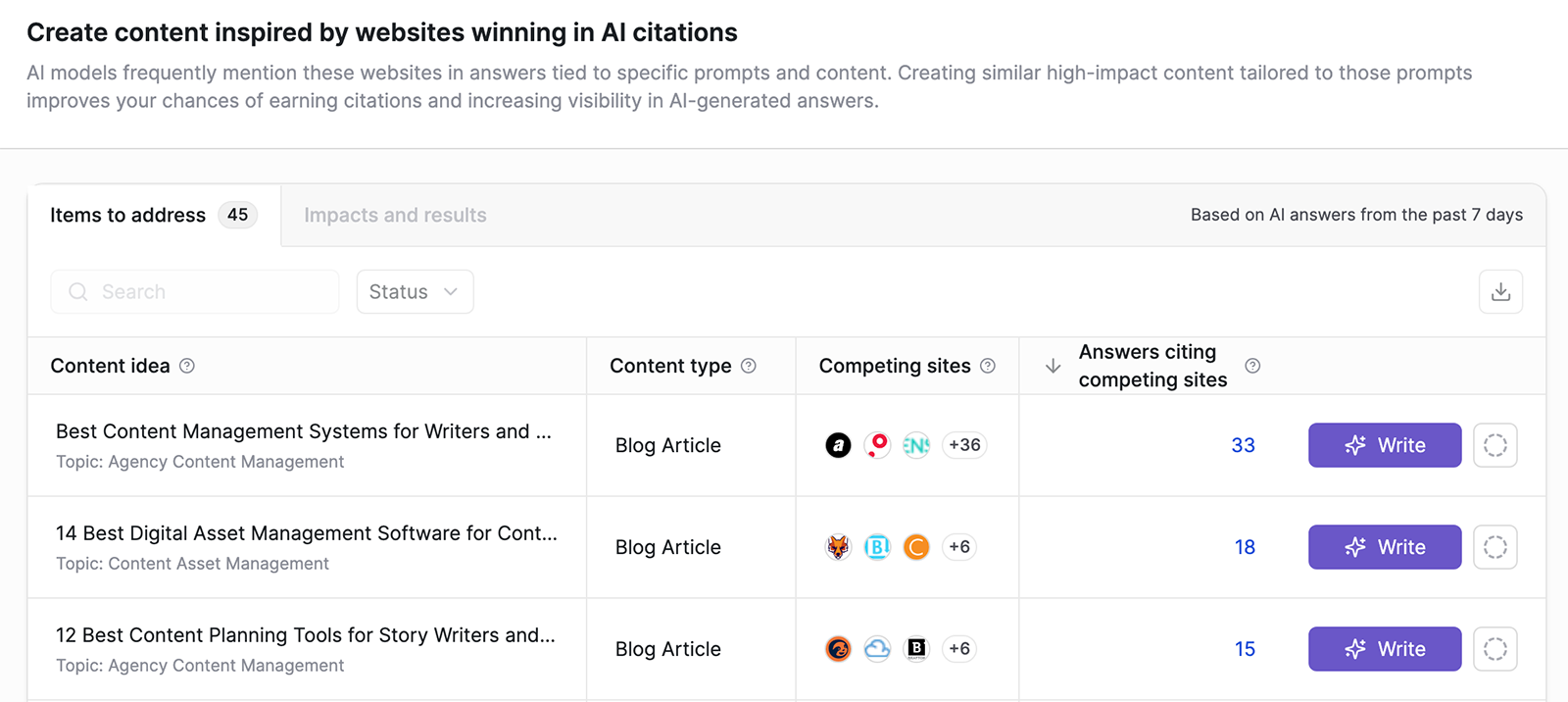Click the export download icon

(1500, 291)
